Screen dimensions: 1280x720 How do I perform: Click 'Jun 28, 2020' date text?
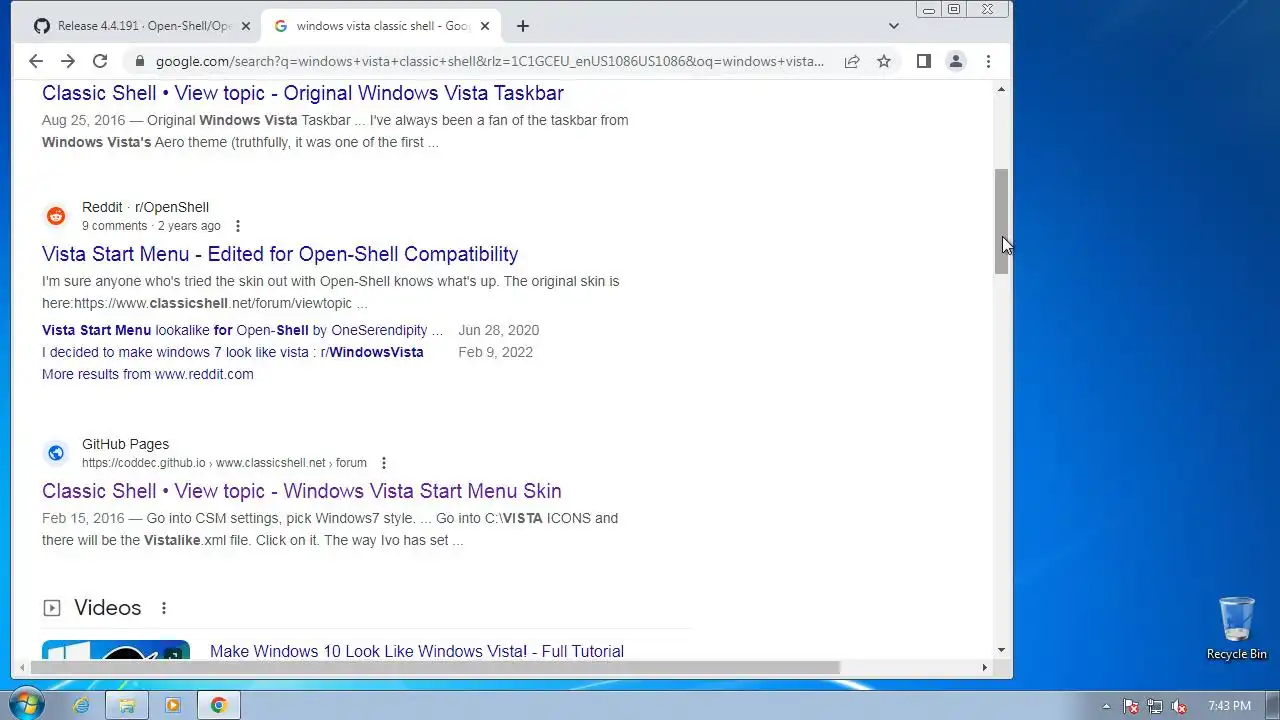(498, 330)
